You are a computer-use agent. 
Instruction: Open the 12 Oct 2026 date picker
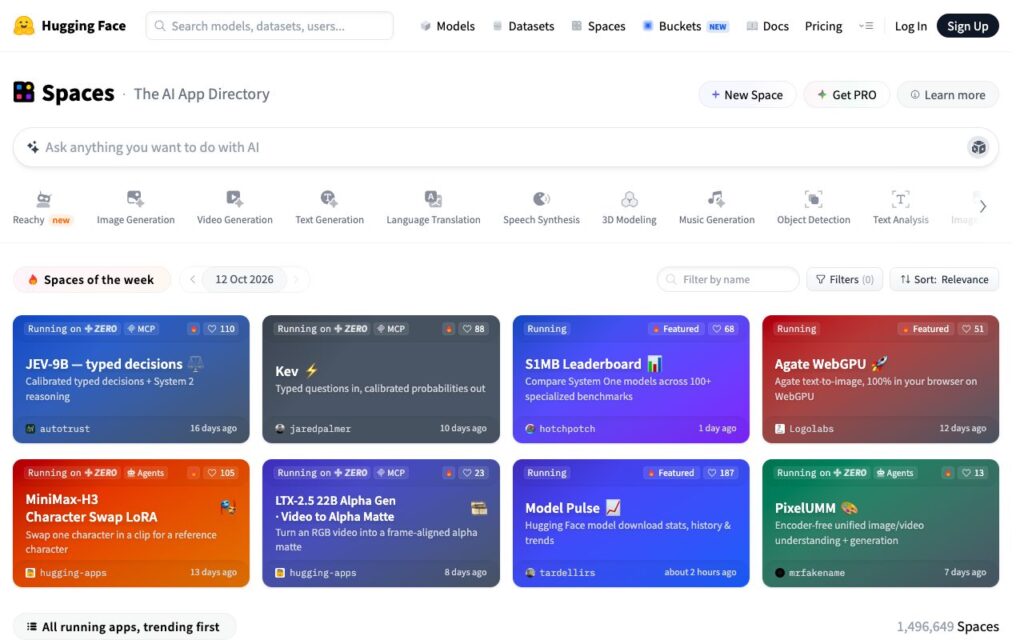click(244, 280)
